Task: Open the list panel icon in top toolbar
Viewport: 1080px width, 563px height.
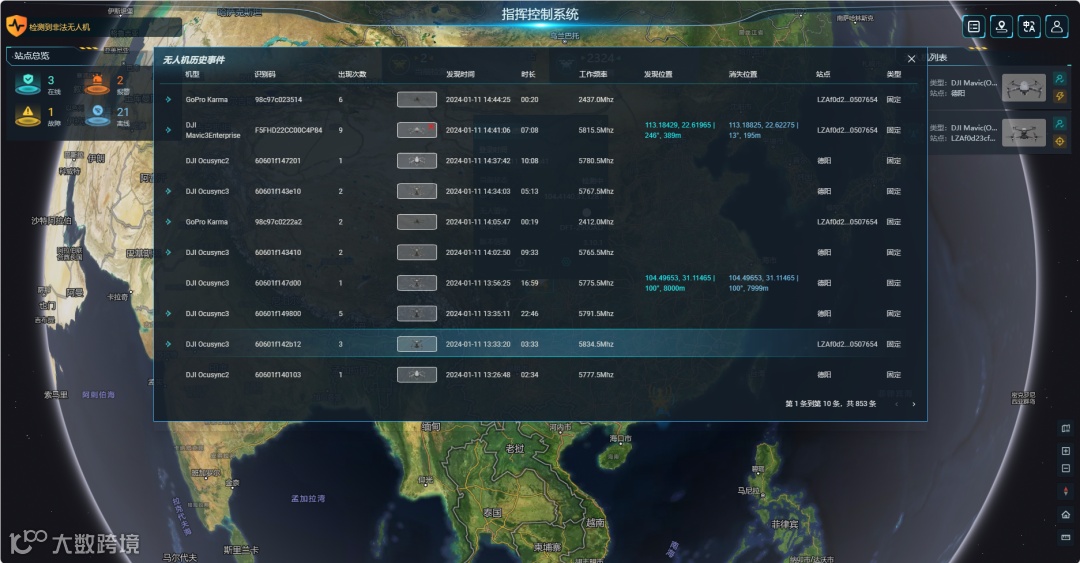Action: 973,26
